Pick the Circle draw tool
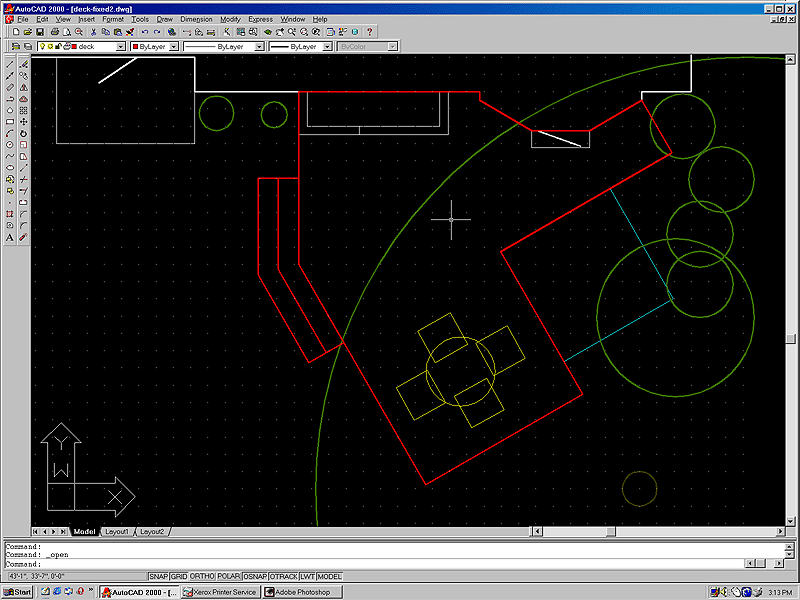The image size is (800, 600). pos(10,145)
